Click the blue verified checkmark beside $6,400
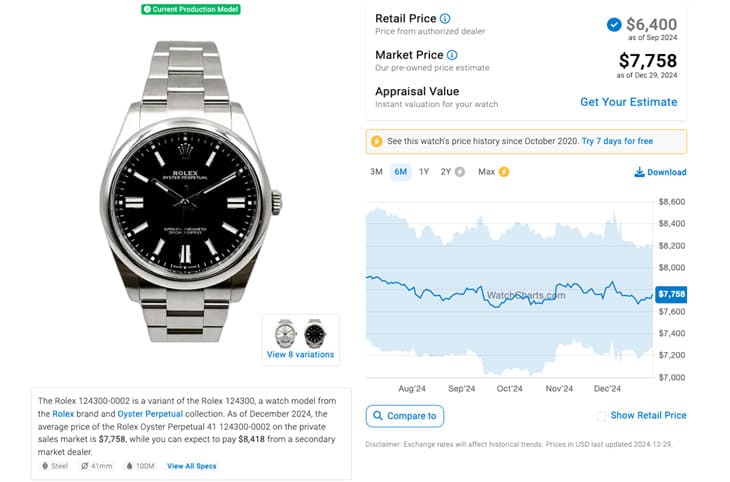Screen dimensions: 730x482 (x=613, y=25)
